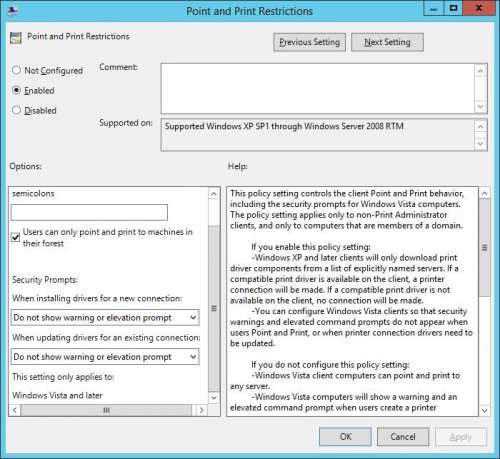Click Comment box scroll up arrow
The width and height of the screenshot is (500, 459).
(480, 71)
